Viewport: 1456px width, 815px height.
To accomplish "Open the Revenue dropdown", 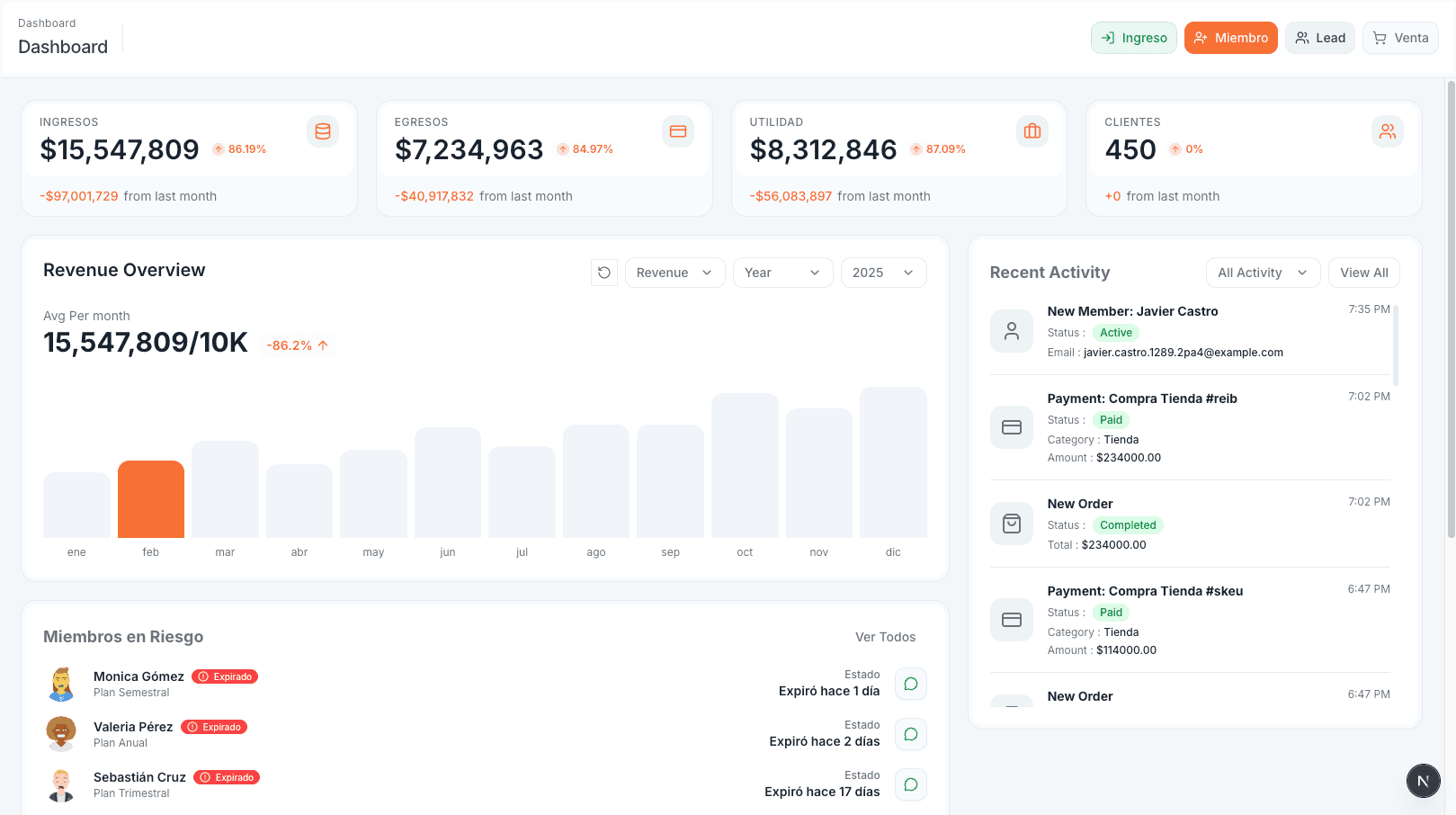I will click(674, 272).
